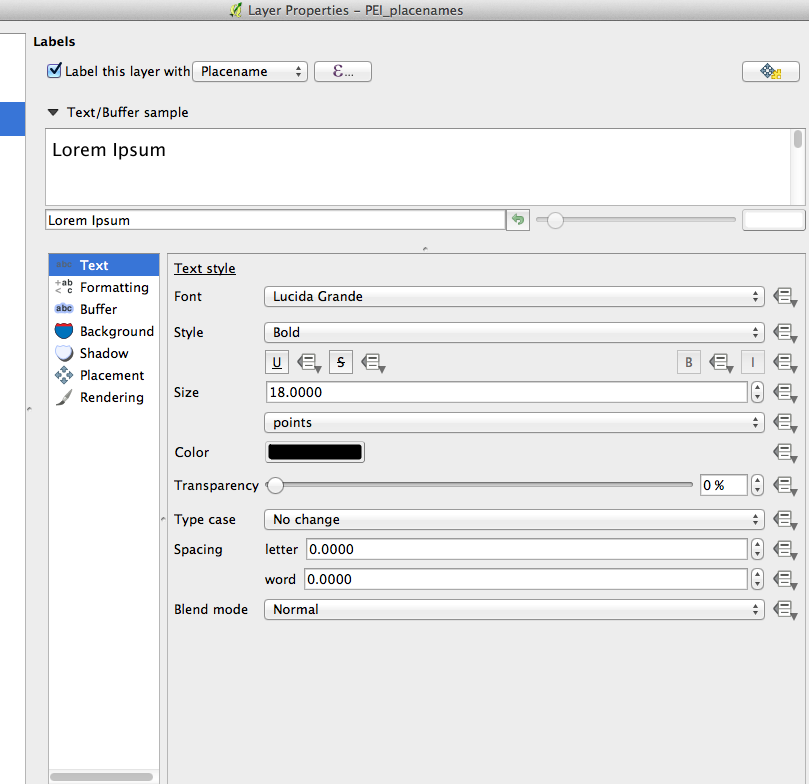
Task: Open the Placement settings tab
Action: tap(111, 375)
